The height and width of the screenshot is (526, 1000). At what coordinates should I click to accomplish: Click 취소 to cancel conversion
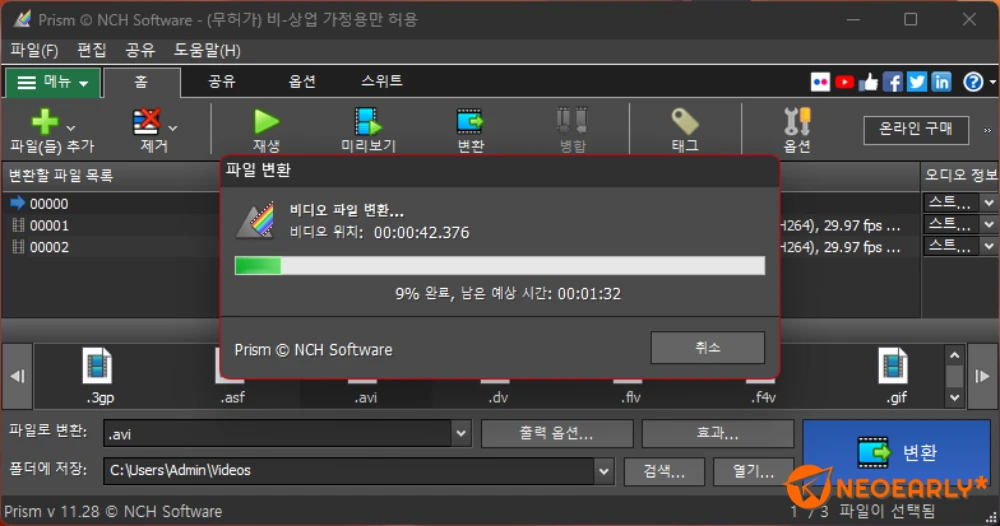coord(707,347)
